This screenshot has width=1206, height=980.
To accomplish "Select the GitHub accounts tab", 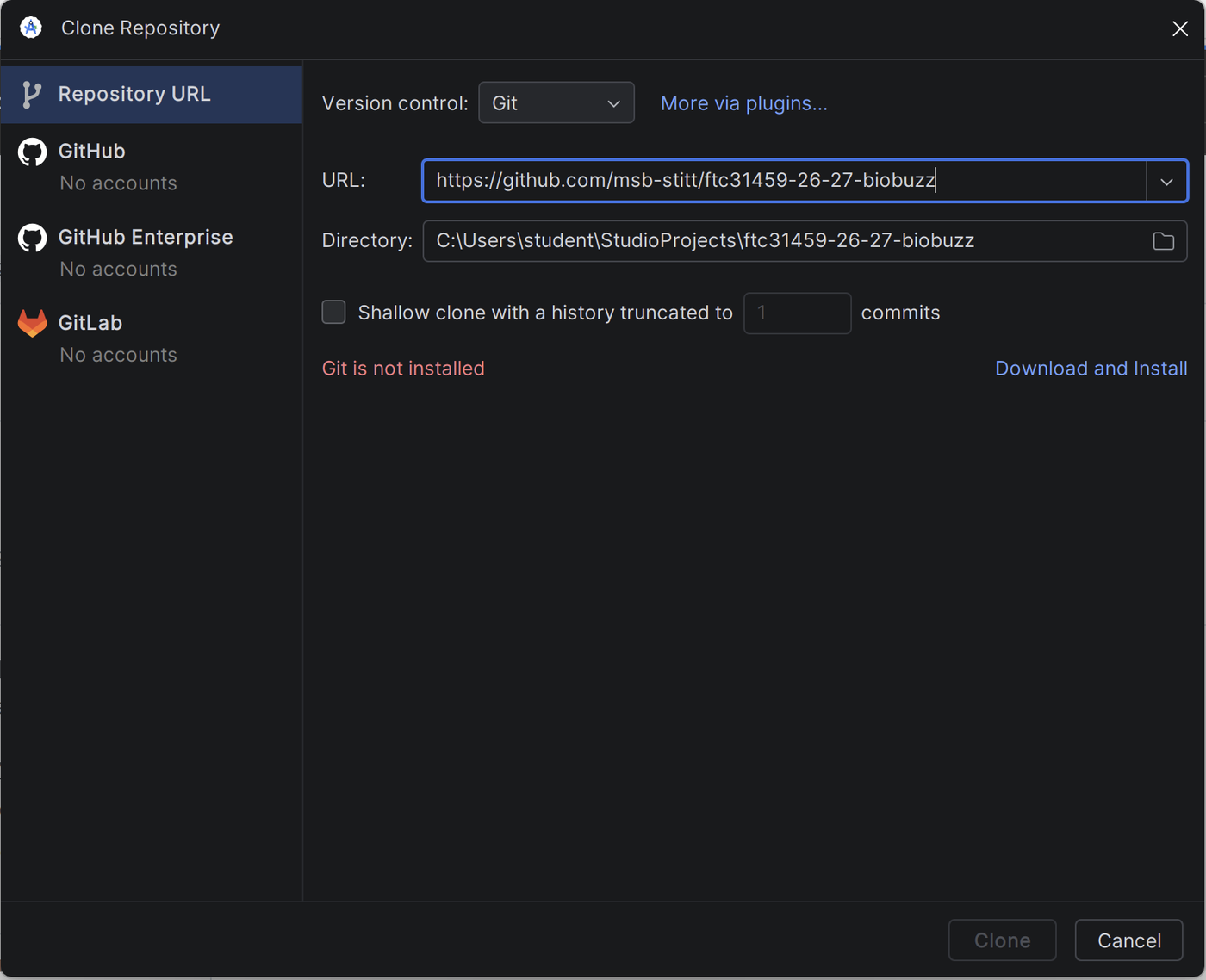I will coord(152,166).
